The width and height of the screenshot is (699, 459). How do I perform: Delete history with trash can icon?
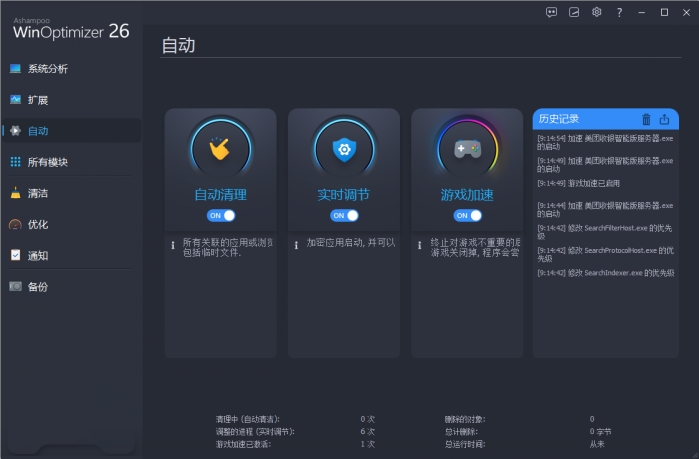646,119
